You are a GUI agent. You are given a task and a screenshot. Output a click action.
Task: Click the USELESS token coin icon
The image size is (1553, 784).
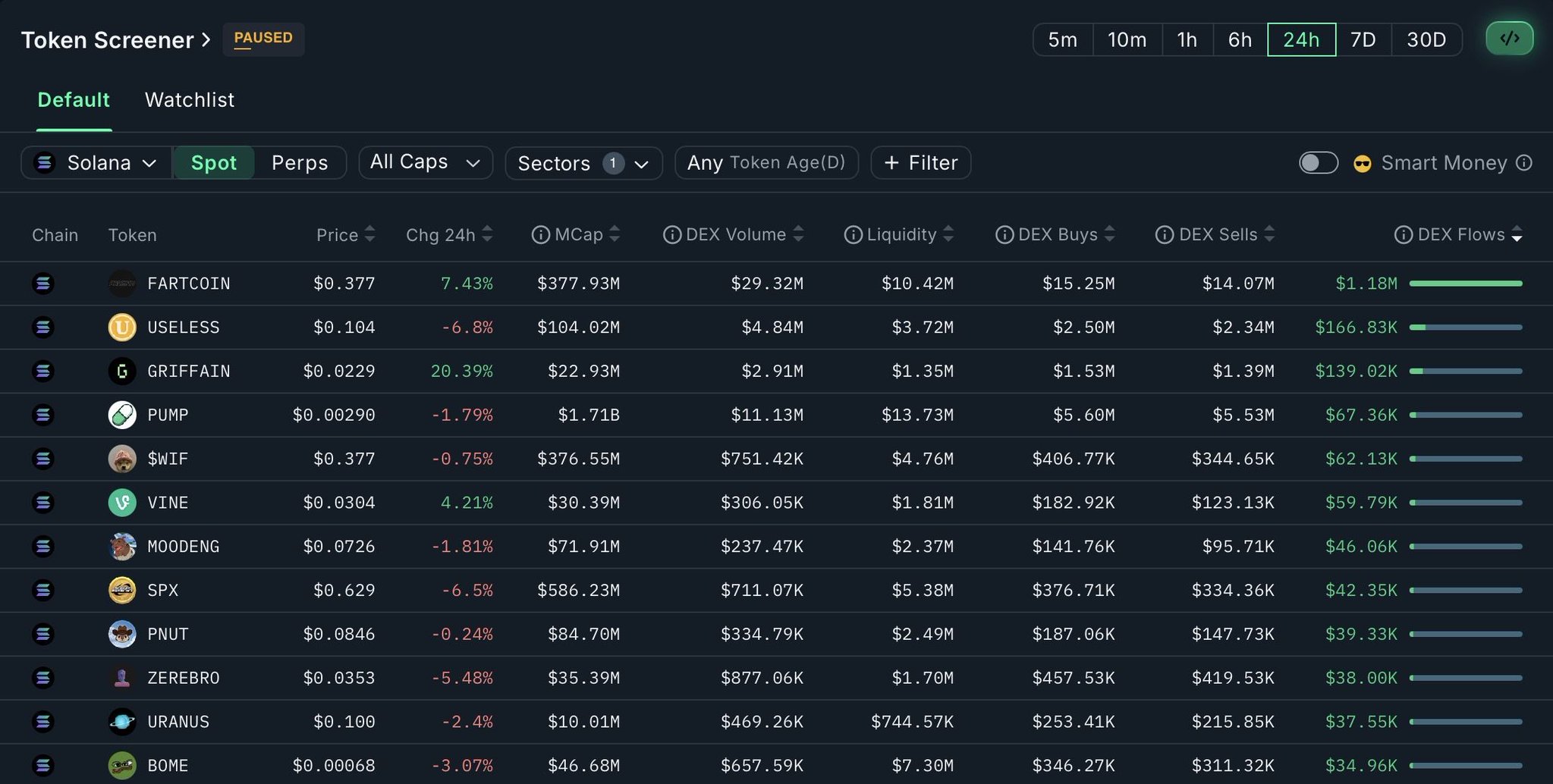click(122, 328)
